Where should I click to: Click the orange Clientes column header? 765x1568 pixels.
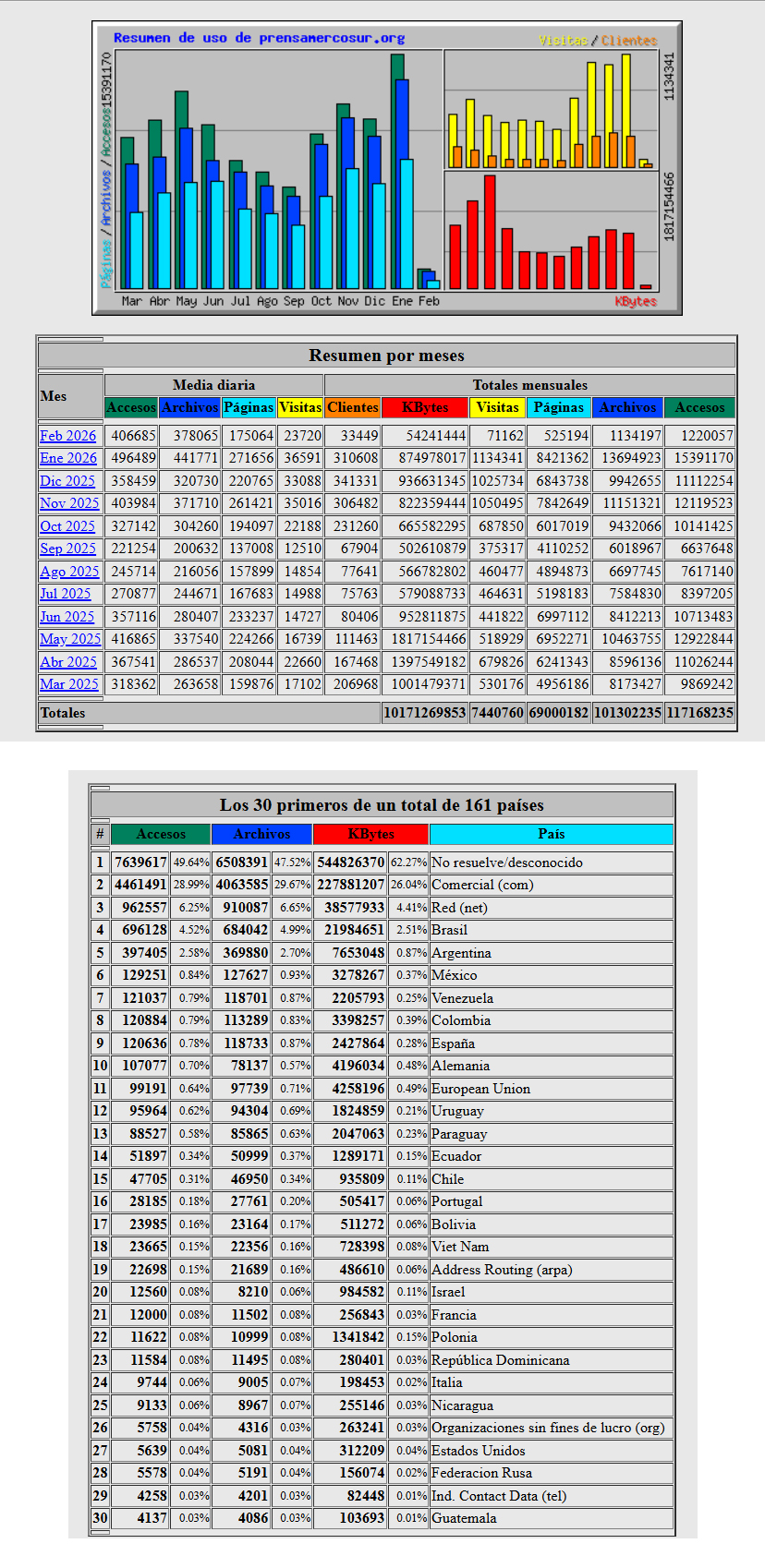[x=353, y=407]
